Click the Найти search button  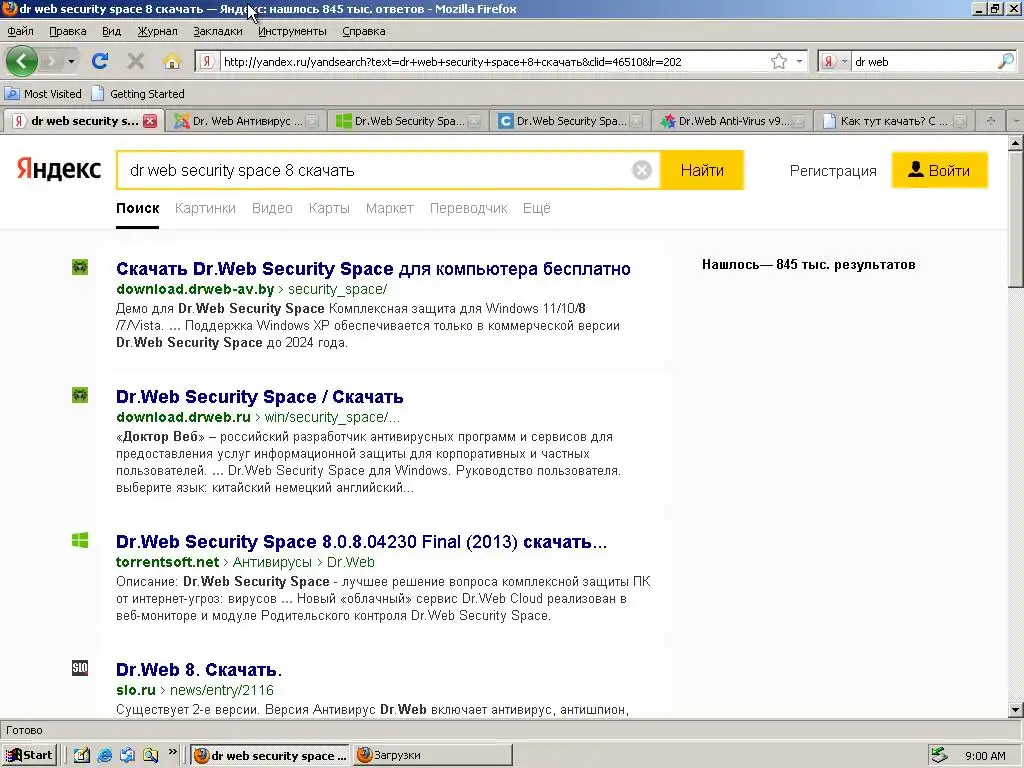[702, 170]
